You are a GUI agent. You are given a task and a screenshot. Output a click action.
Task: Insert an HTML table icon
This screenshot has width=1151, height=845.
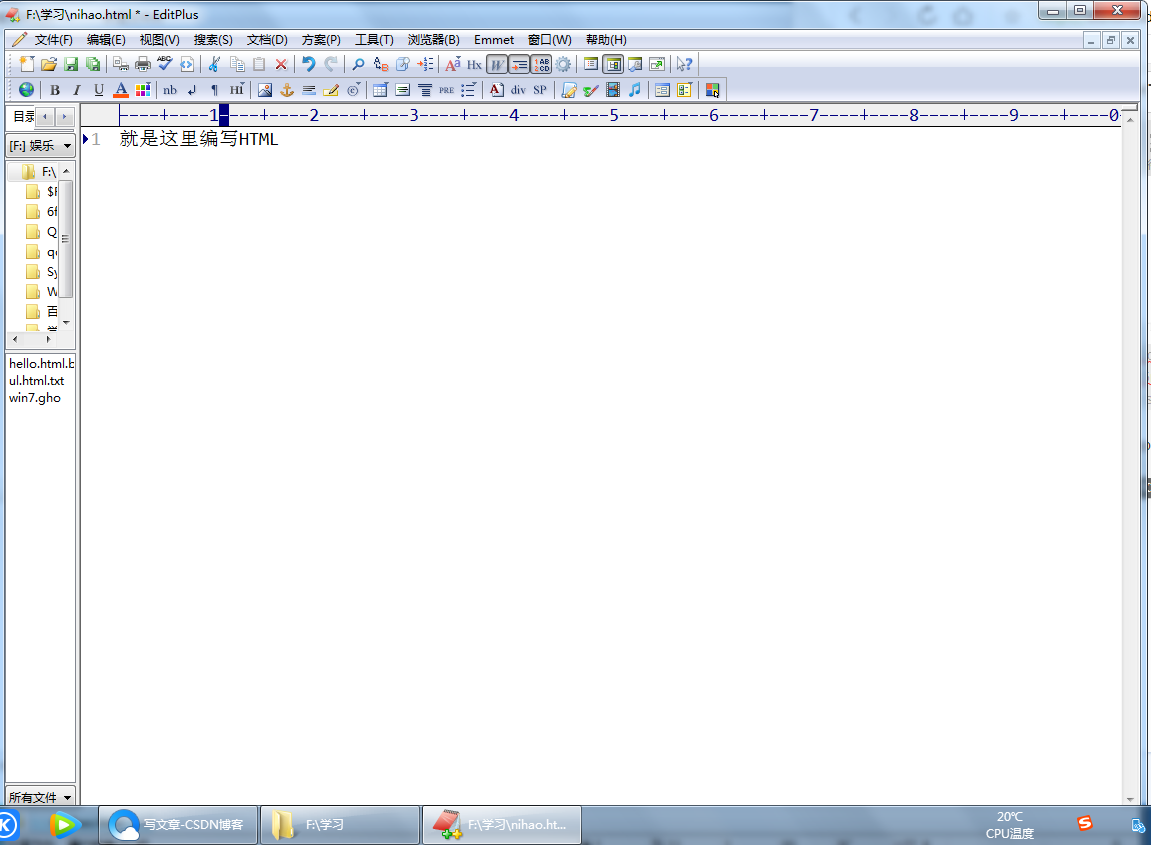click(x=380, y=90)
